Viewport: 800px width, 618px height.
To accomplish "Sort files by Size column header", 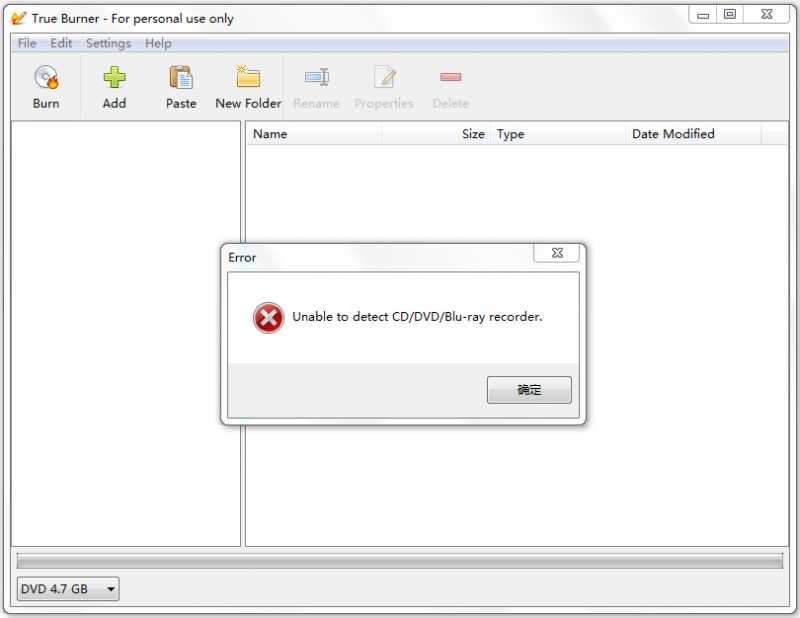I will (436, 134).
